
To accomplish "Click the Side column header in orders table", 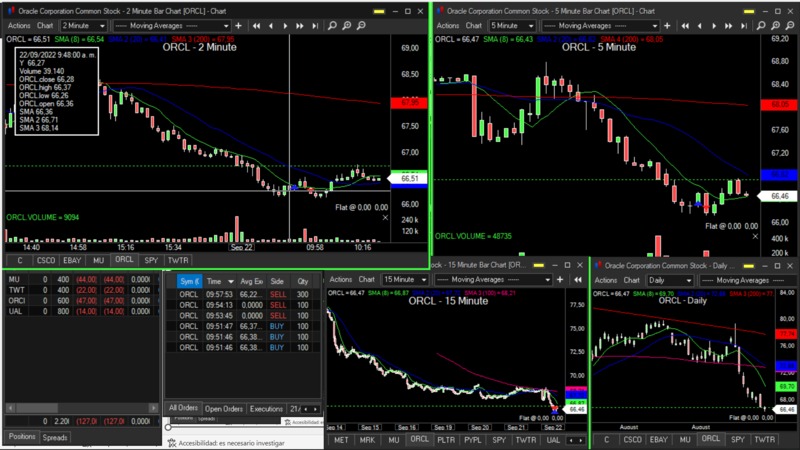I will [278, 282].
